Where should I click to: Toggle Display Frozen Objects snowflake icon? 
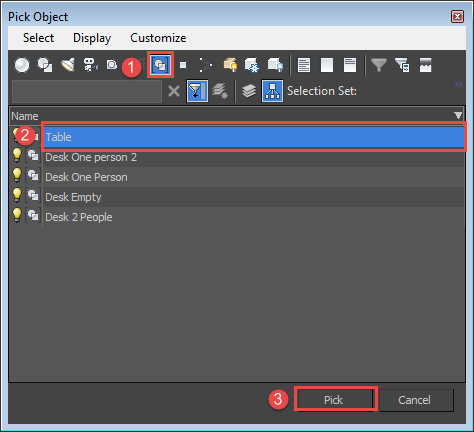coord(252,65)
